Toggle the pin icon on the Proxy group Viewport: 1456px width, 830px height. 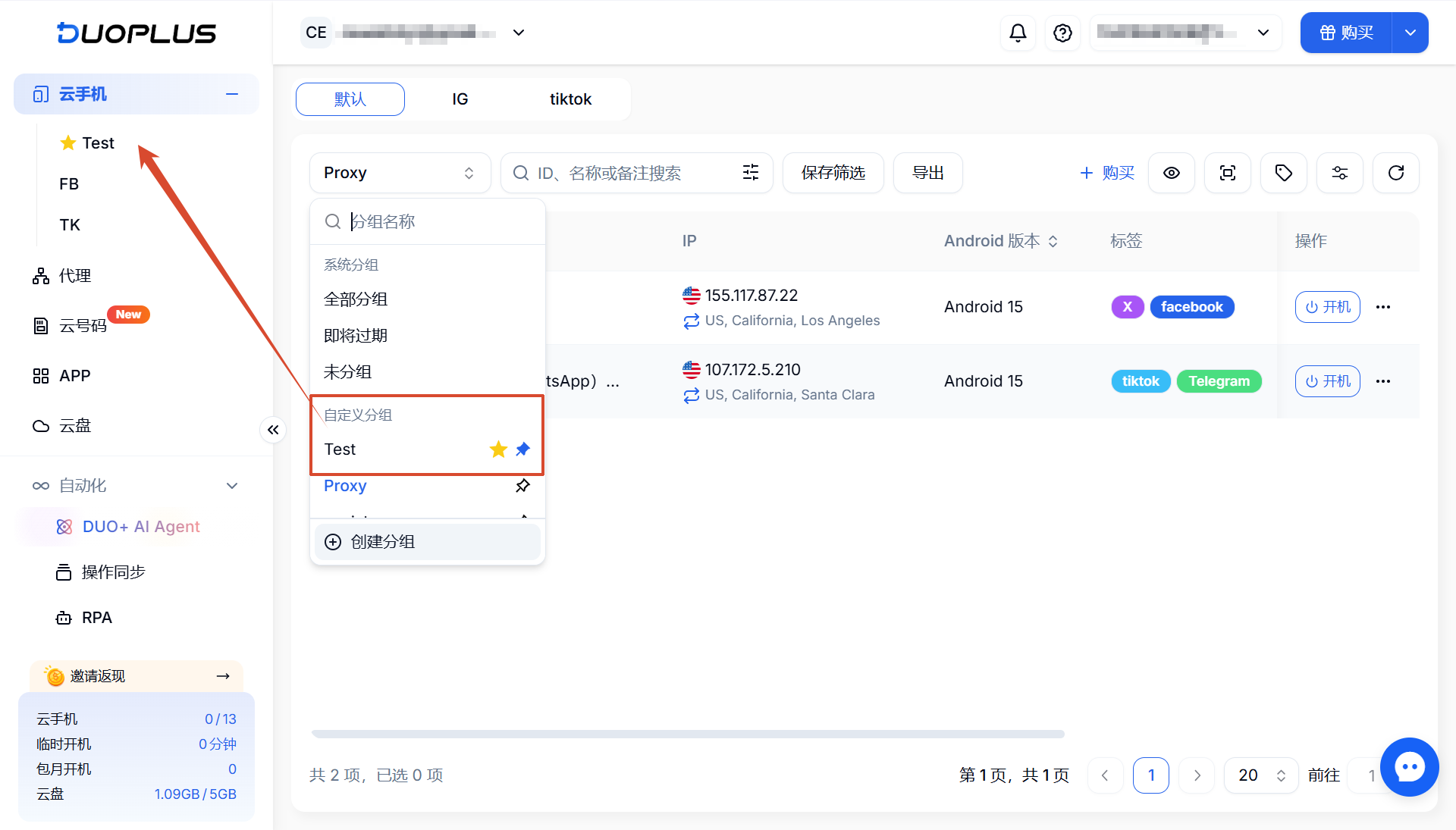522,486
